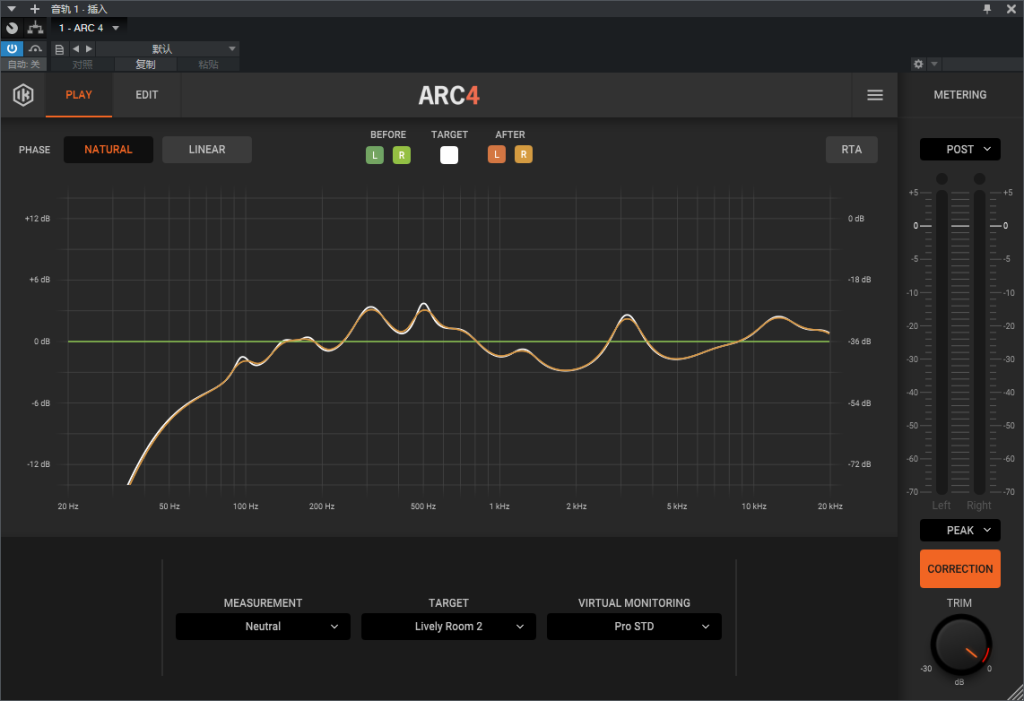Viewport: 1024px width, 701px height.
Task: Toggle the orange CORRECTION button
Action: point(959,569)
